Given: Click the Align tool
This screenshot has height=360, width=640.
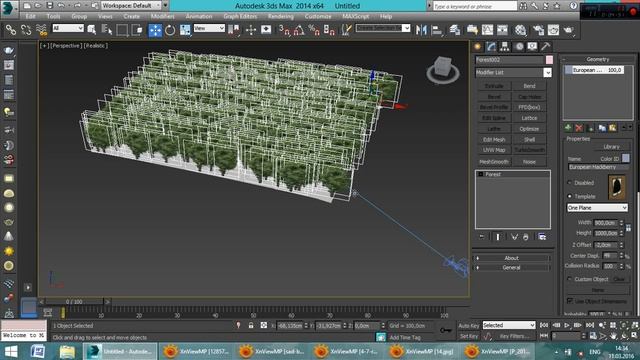Looking at the screenshot, I should coord(437,30).
